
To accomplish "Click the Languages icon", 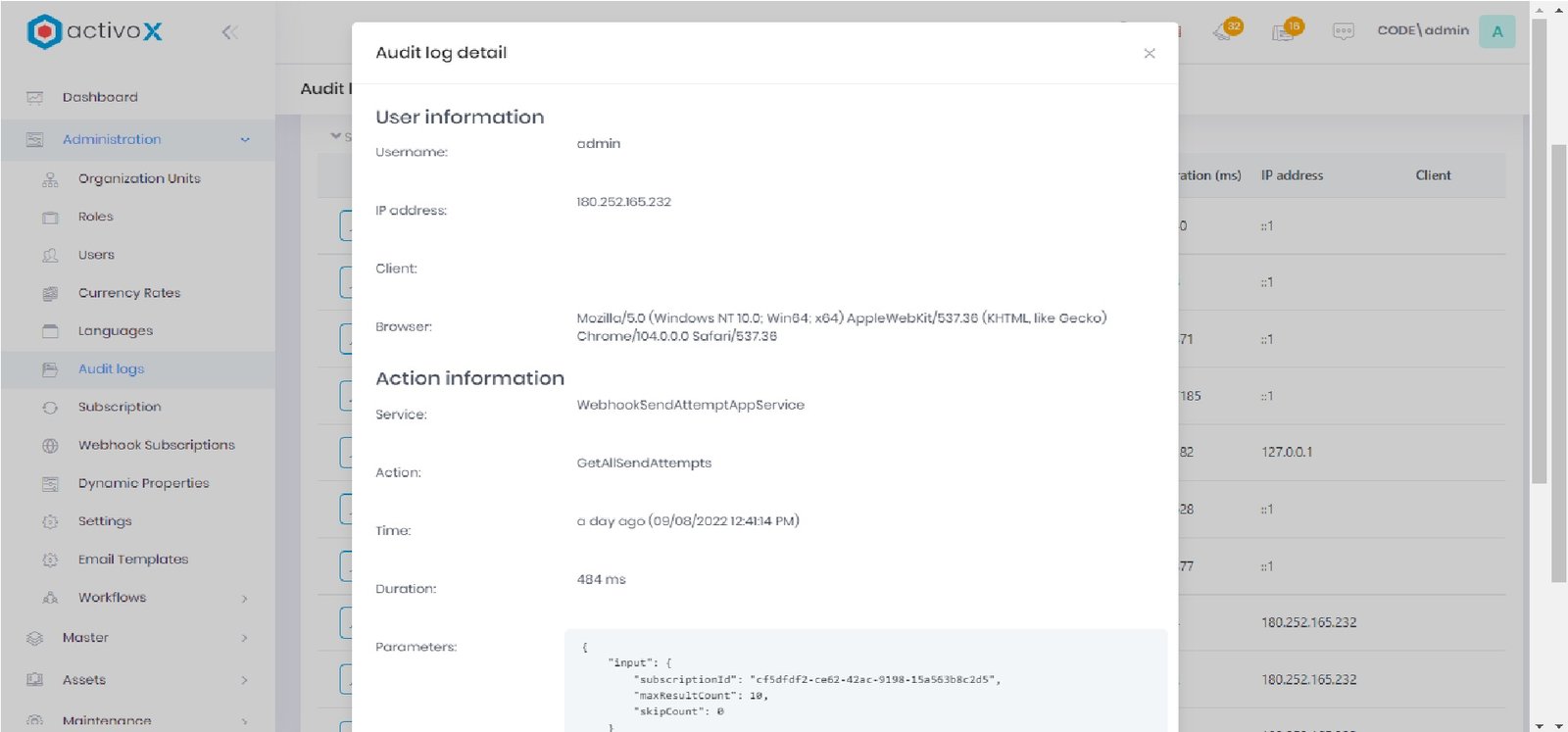I will (50, 331).
